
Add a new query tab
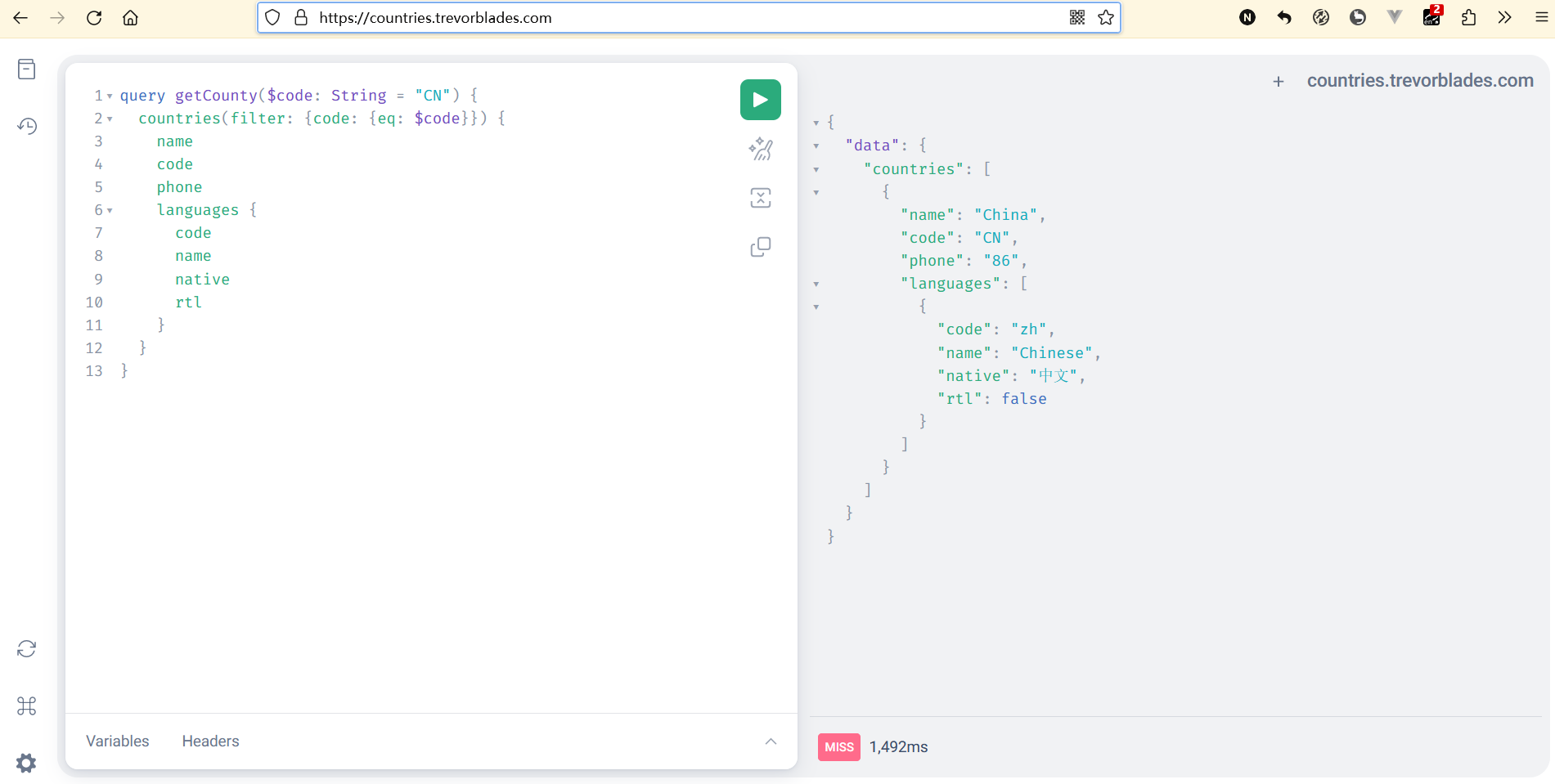(1279, 82)
